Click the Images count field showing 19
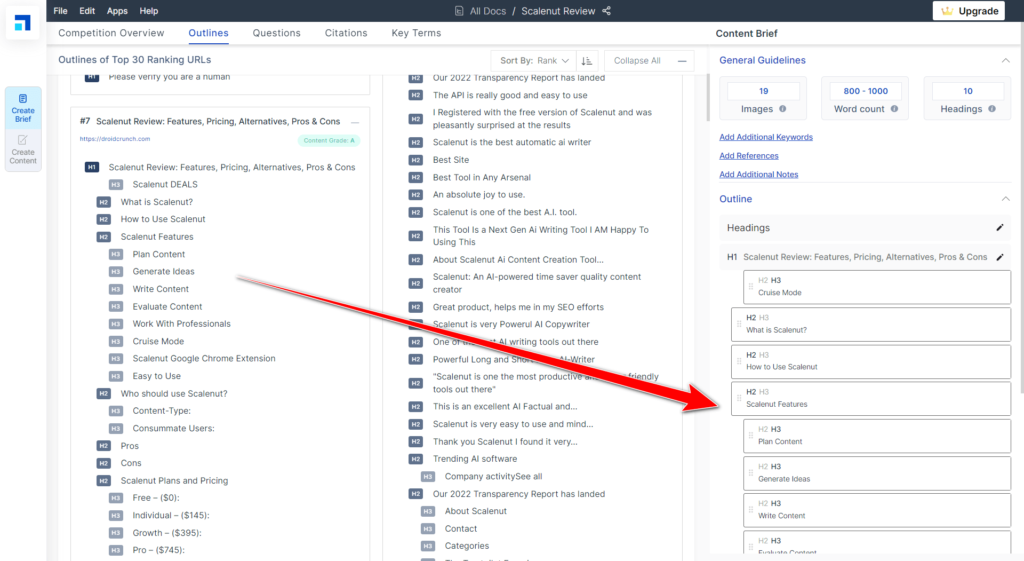The image size is (1024, 561). 763,91
